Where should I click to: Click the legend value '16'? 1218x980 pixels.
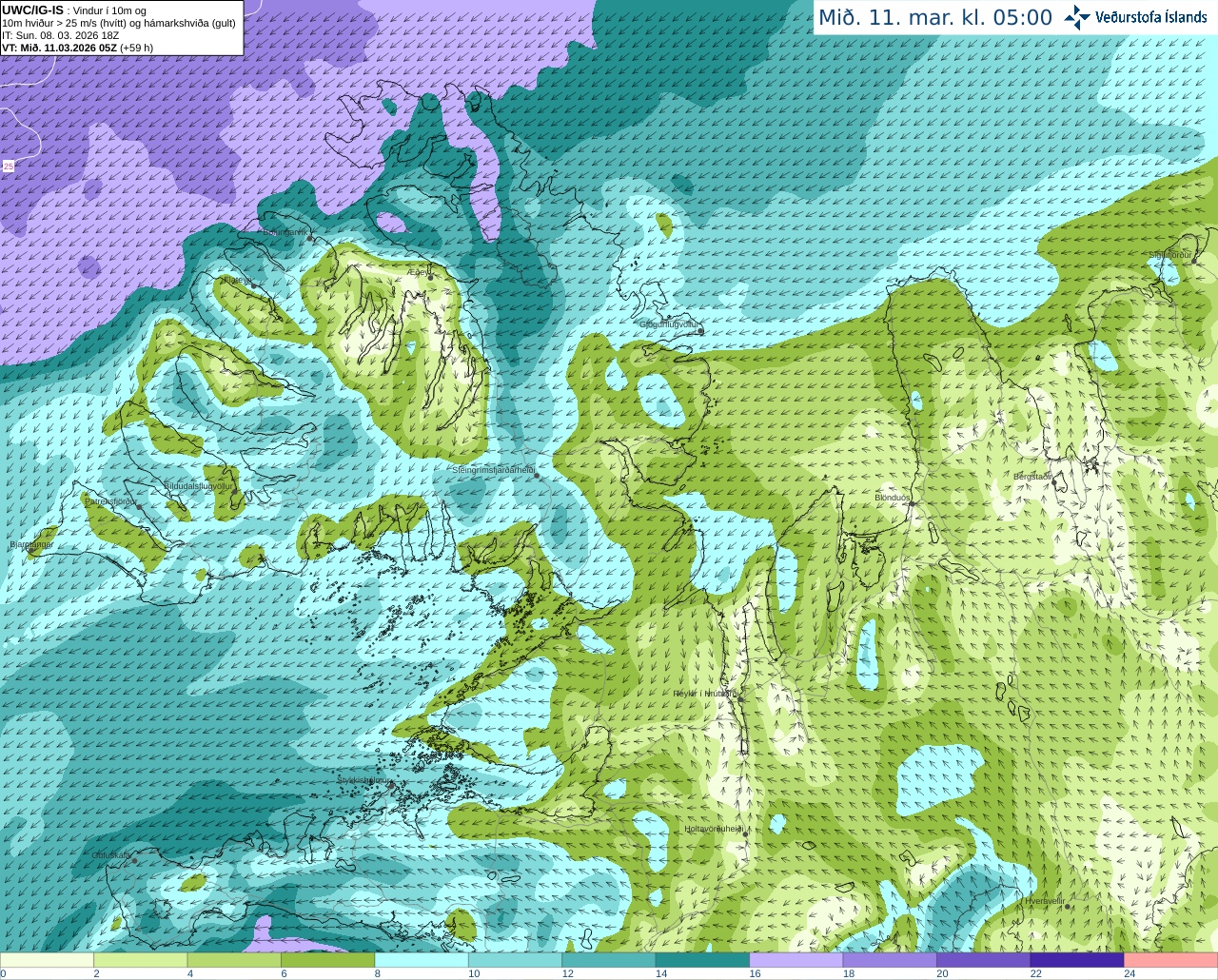coord(755,973)
